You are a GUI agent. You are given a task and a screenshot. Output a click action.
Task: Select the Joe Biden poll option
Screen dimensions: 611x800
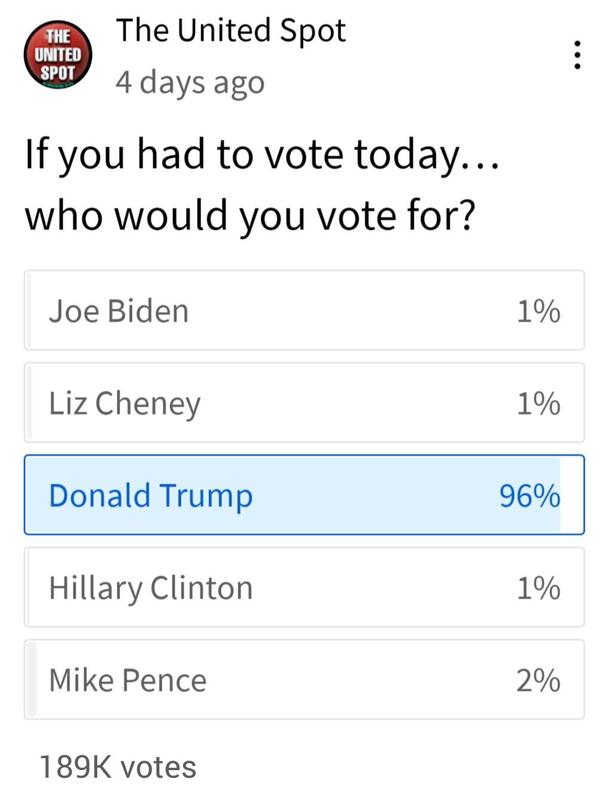[x=304, y=310]
